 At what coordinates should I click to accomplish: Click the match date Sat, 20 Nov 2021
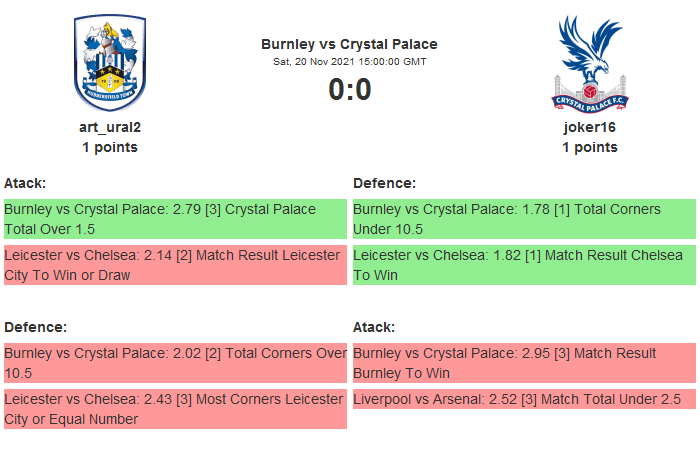click(x=349, y=62)
